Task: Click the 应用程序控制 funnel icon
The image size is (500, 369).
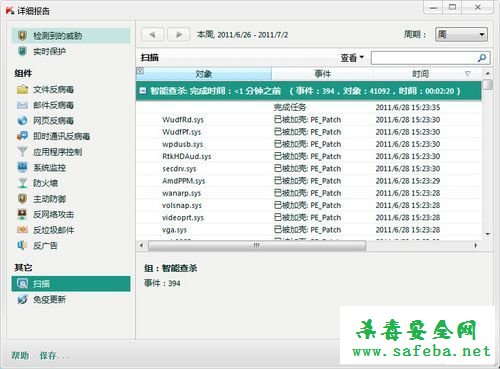Action: (x=22, y=152)
